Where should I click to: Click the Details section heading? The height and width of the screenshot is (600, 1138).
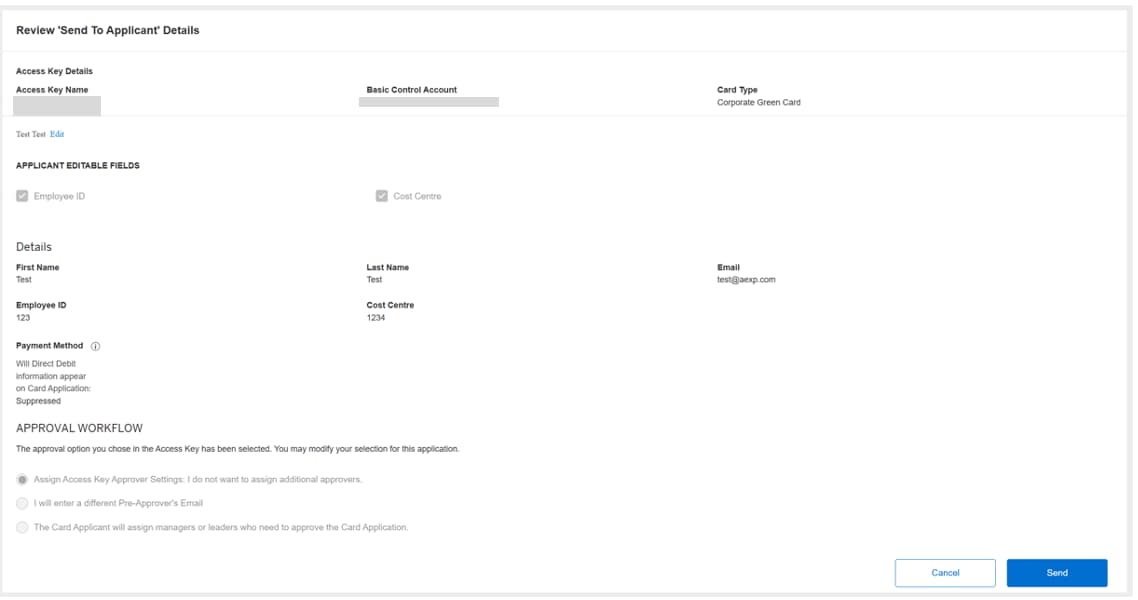coord(34,245)
